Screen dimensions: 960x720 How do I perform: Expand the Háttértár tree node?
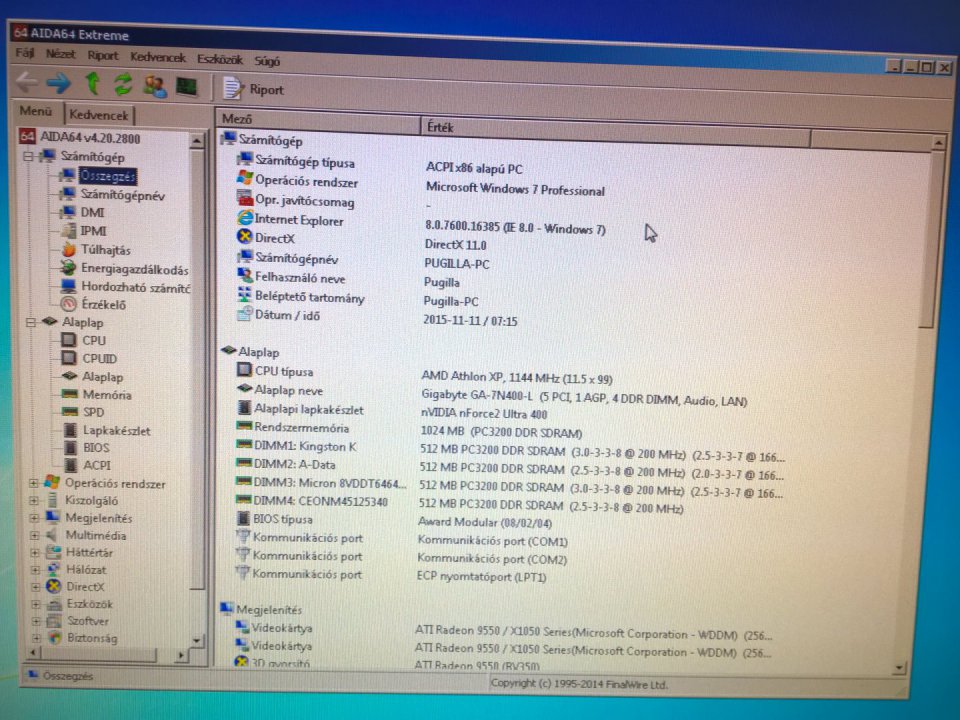click(35, 552)
